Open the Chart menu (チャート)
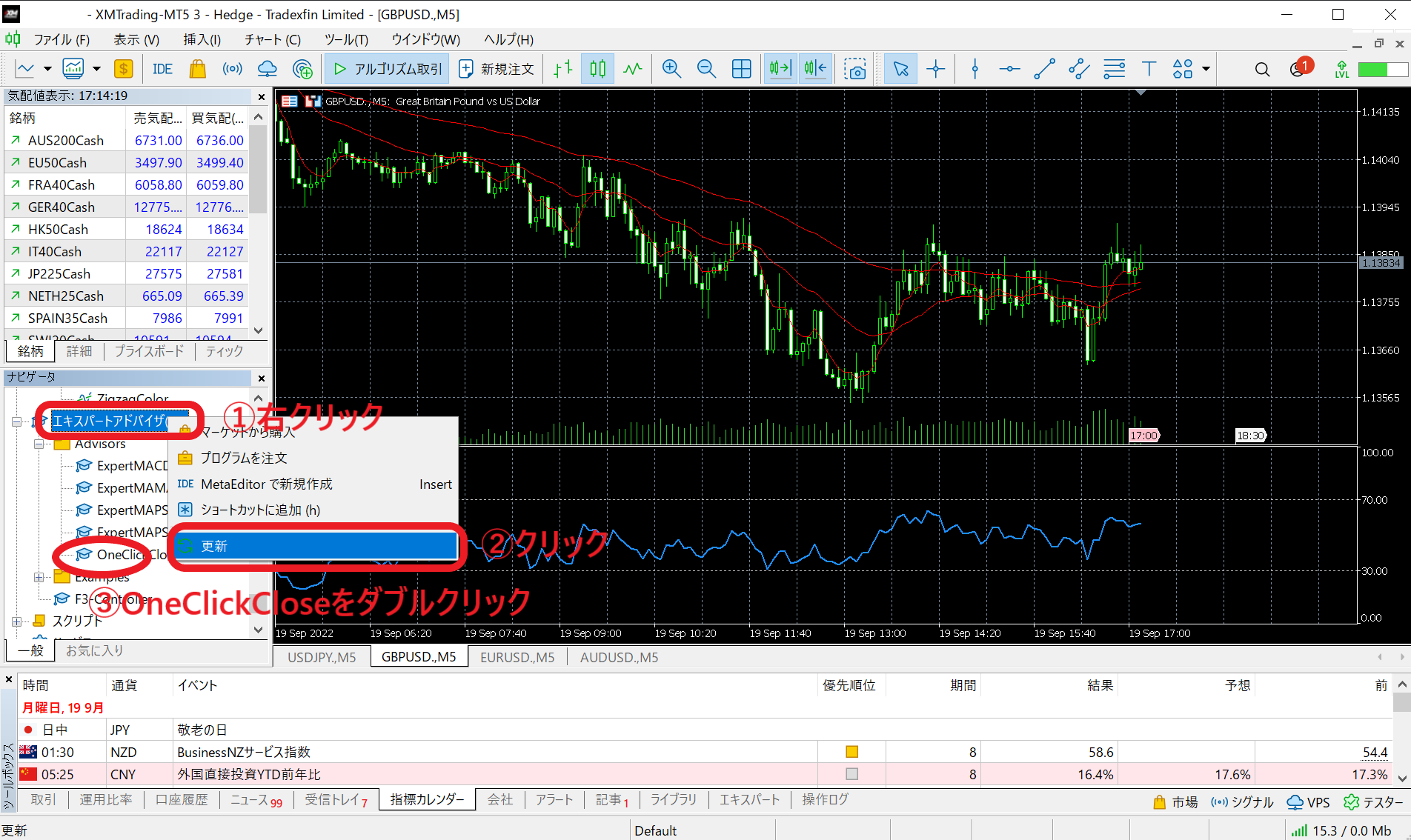The width and height of the screenshot is (1411, 840). [273, 39]
